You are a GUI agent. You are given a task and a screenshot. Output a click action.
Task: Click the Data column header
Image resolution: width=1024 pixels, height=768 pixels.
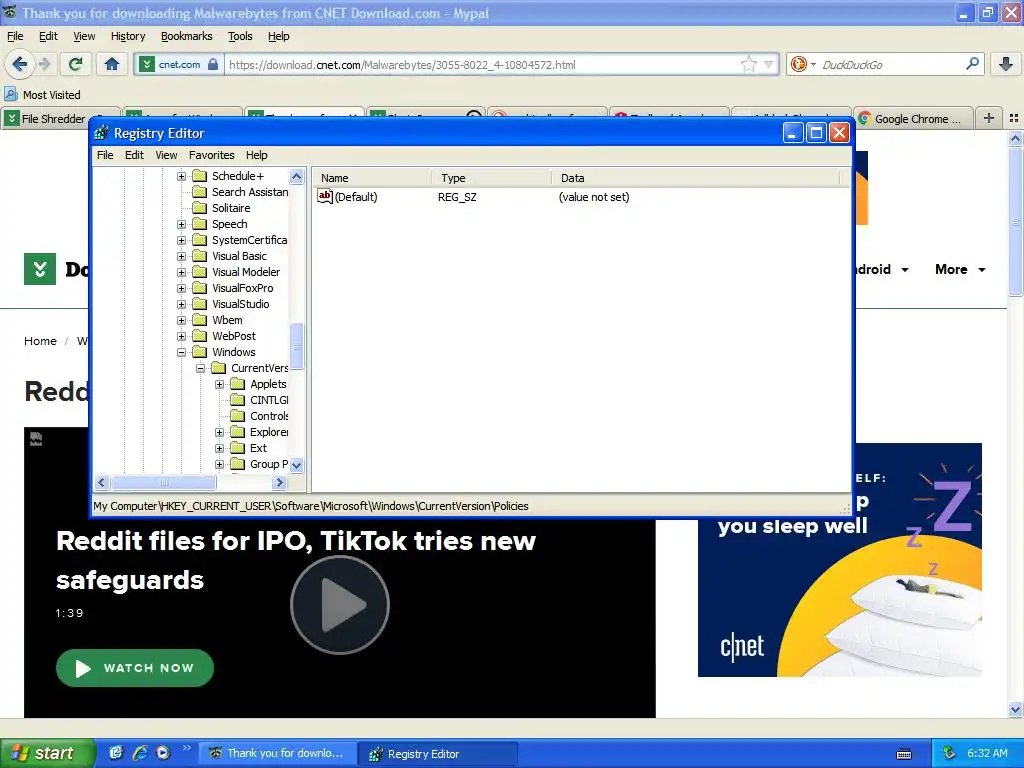coord(696,178)
